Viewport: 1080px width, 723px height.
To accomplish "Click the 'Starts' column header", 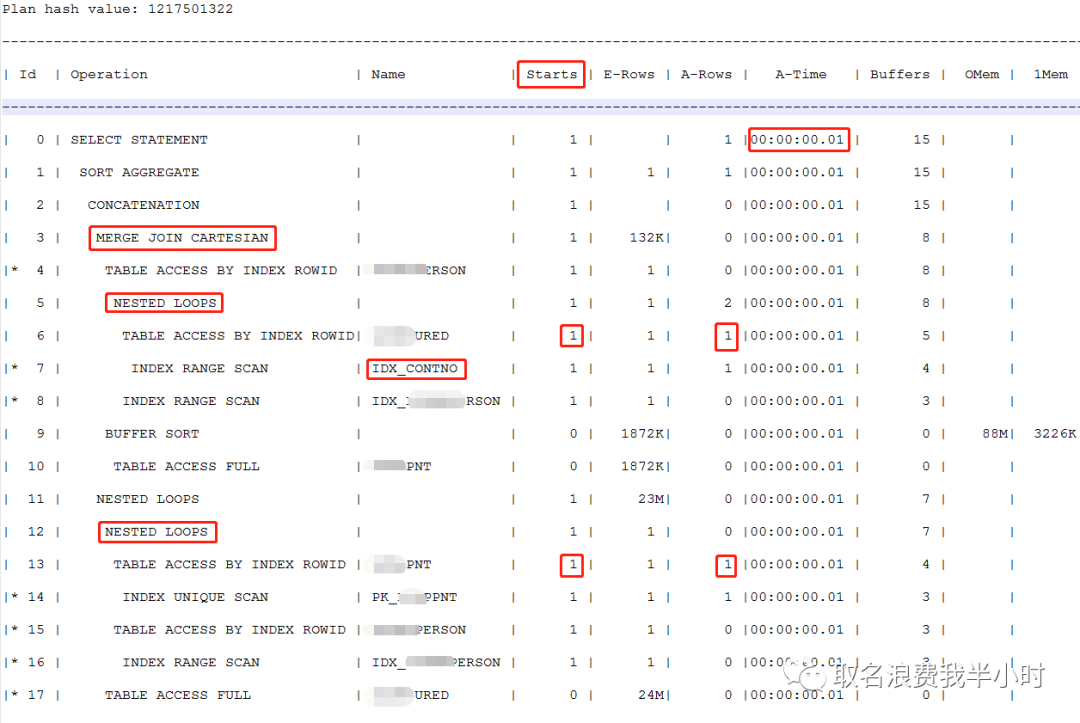I will coord(551,74).
